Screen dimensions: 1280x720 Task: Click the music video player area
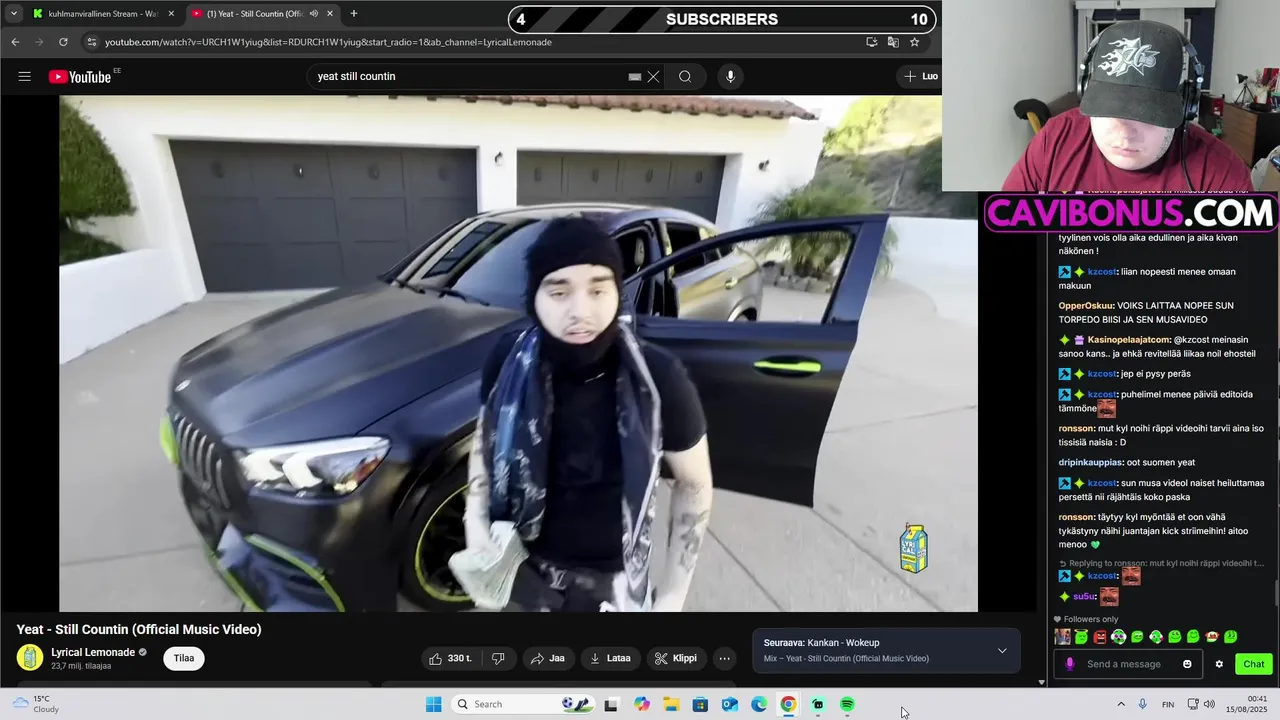pos(518,353)
